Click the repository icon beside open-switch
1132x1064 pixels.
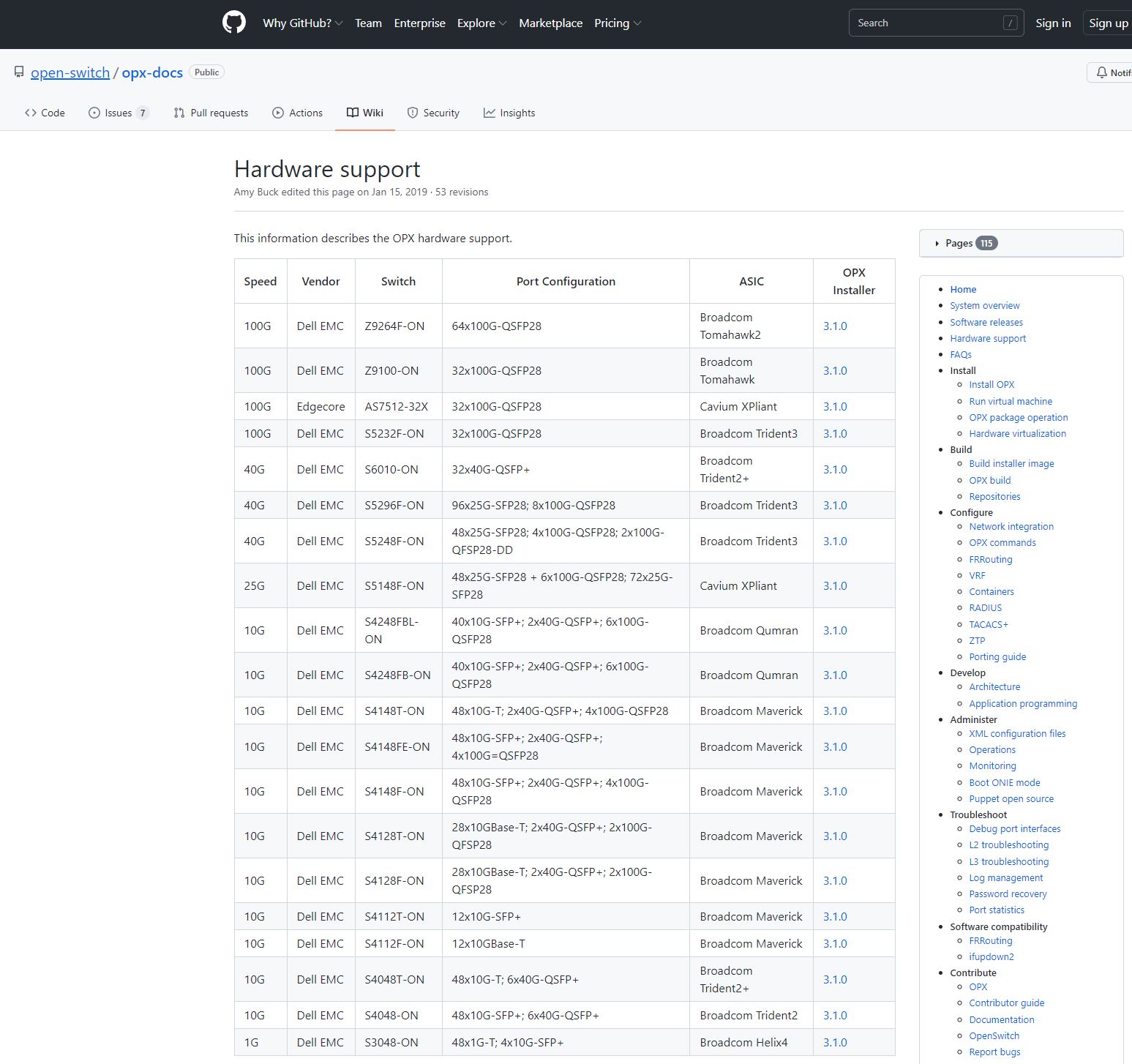tap(19, 72)
